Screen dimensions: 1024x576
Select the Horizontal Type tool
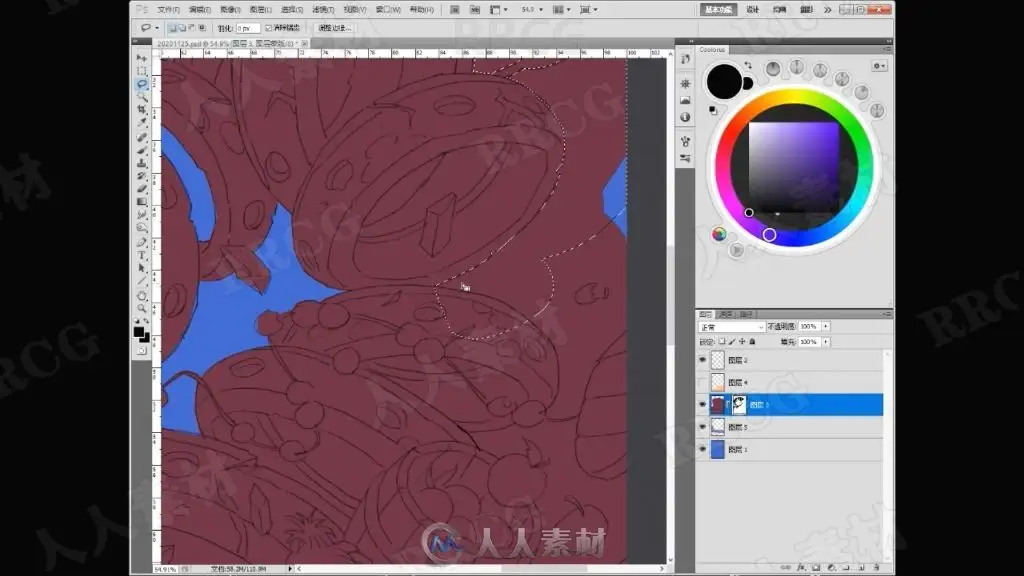[x=141, y=255]
